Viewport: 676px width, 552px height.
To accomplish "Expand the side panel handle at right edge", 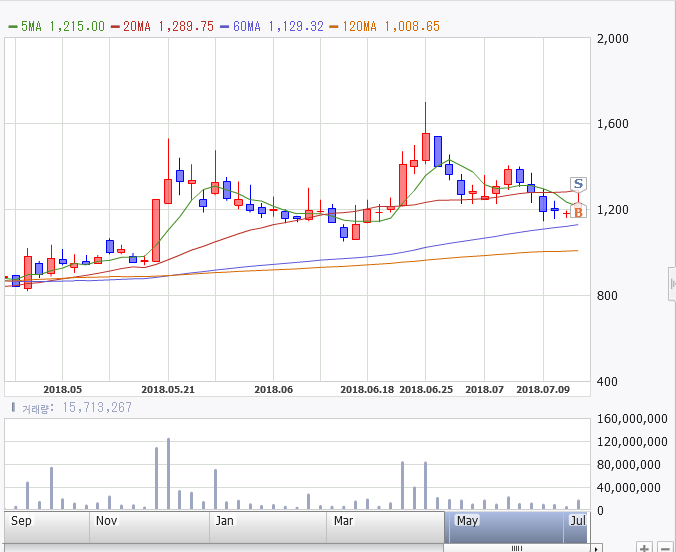I will (672, 283).
